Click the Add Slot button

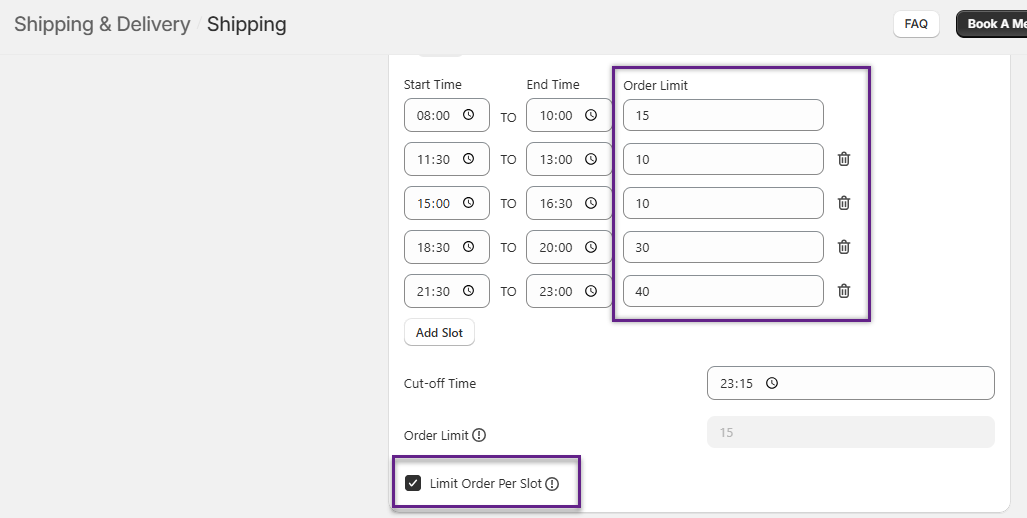coord(439,333)
